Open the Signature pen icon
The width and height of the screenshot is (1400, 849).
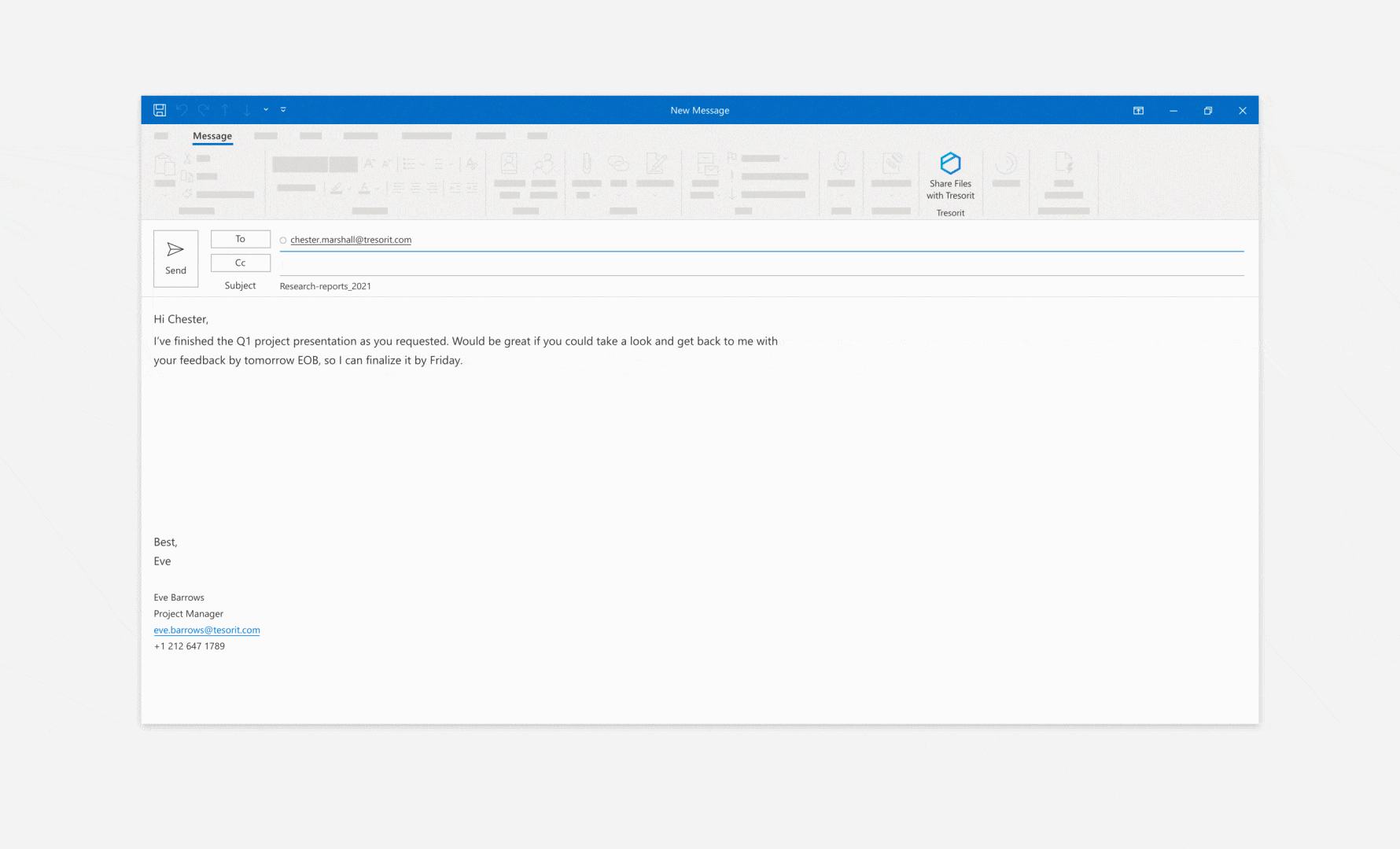[x=656, y=164]
